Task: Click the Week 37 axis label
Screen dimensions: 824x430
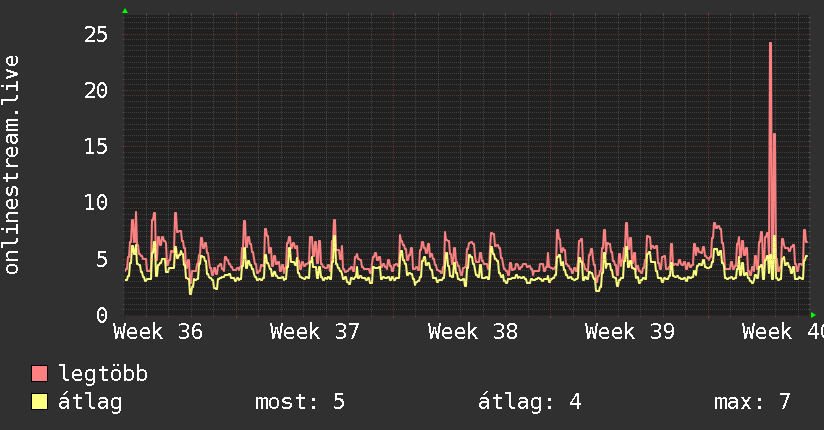Action: 315,332
